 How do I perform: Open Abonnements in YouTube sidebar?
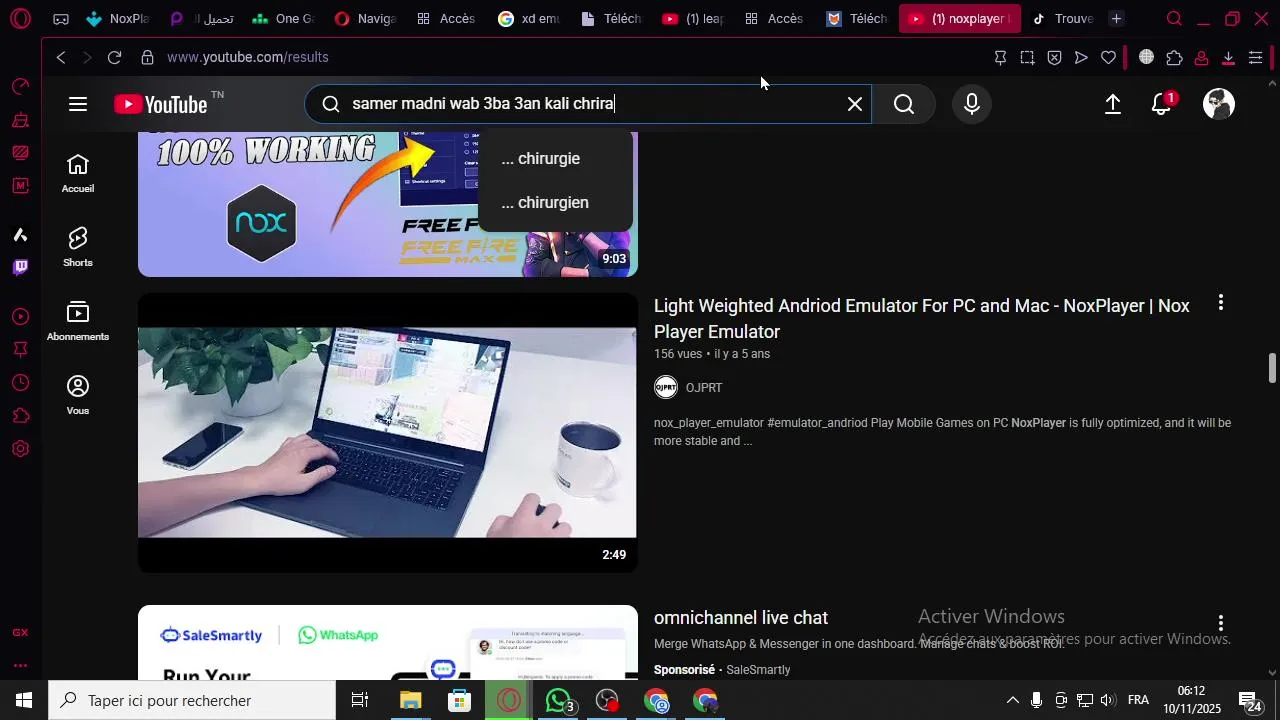(78, 321)
